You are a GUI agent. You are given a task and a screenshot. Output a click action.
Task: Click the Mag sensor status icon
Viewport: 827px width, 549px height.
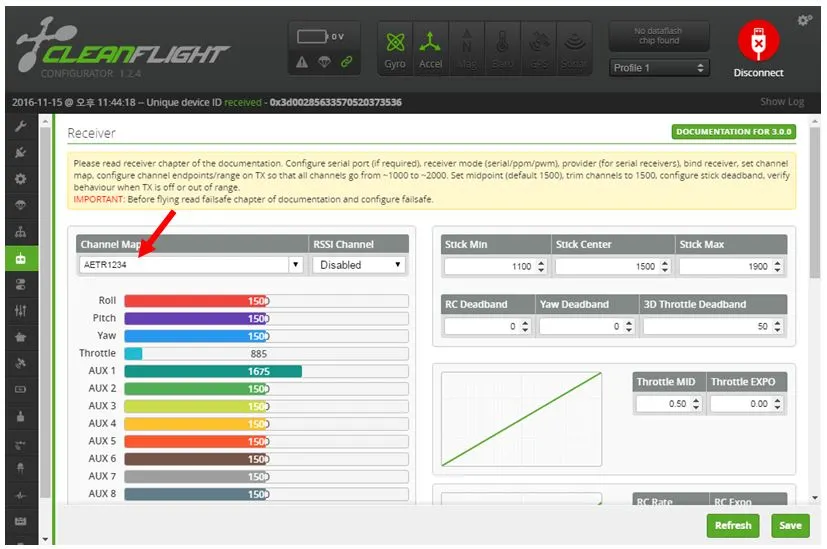click(x=467, y=50)
